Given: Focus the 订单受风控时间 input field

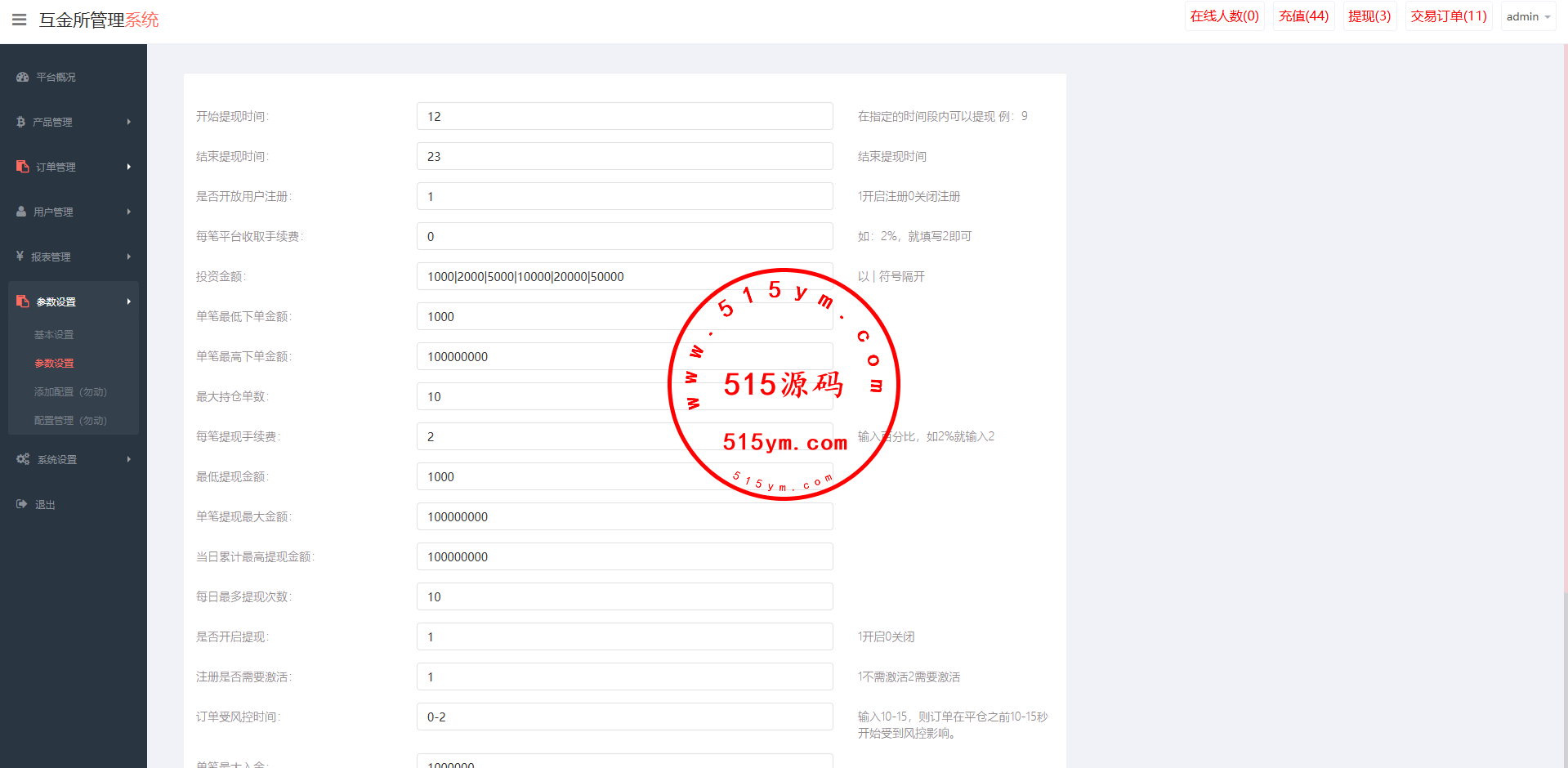Looking at the screenshot, I should pyautogui.click(x=624, y=717).
